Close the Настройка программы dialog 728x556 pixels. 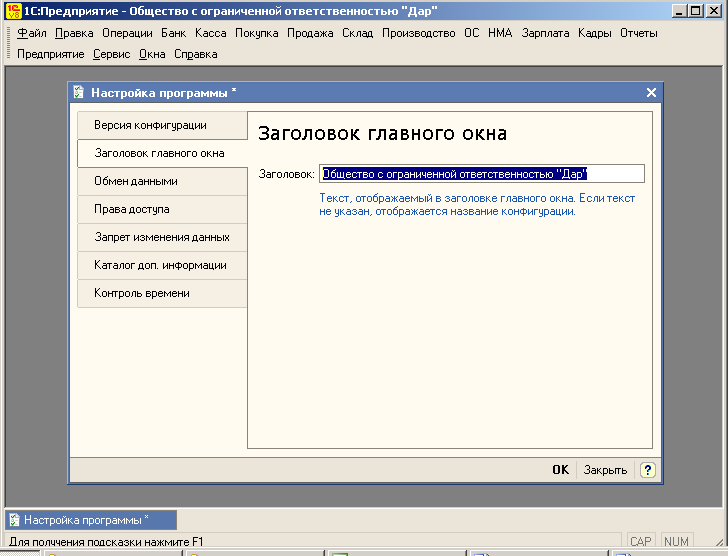651,93
